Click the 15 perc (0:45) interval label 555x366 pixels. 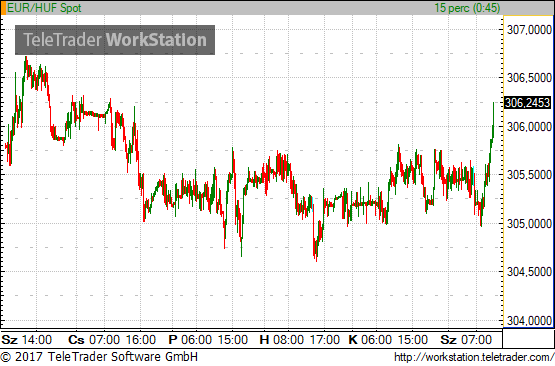click(467, 8)
